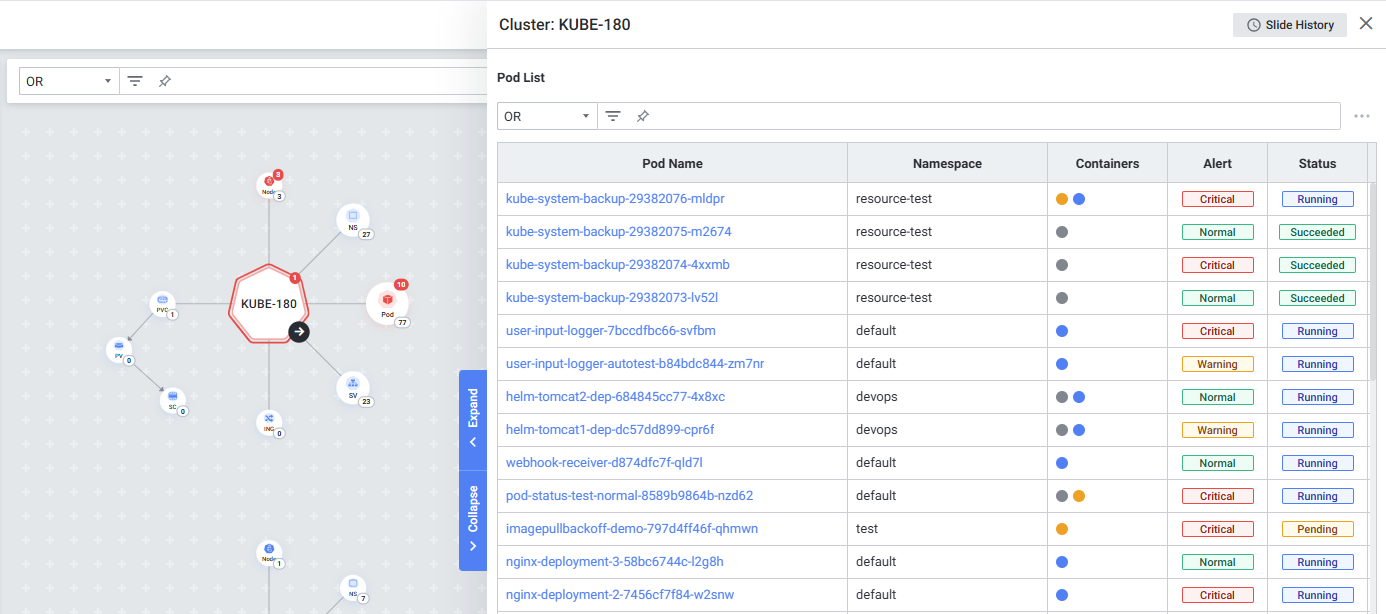Pin the Pod List filter bar
Viewport: 1386px width, 614px height.
point(643,116)
